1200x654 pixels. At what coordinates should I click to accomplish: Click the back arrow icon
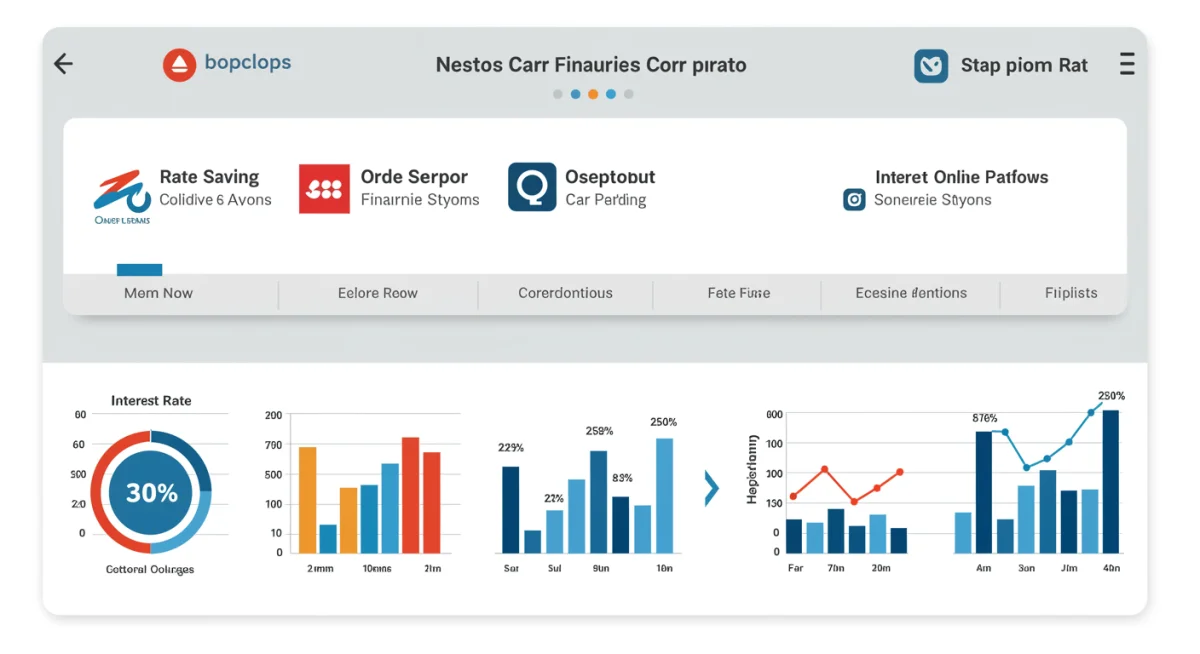(63, 65)
